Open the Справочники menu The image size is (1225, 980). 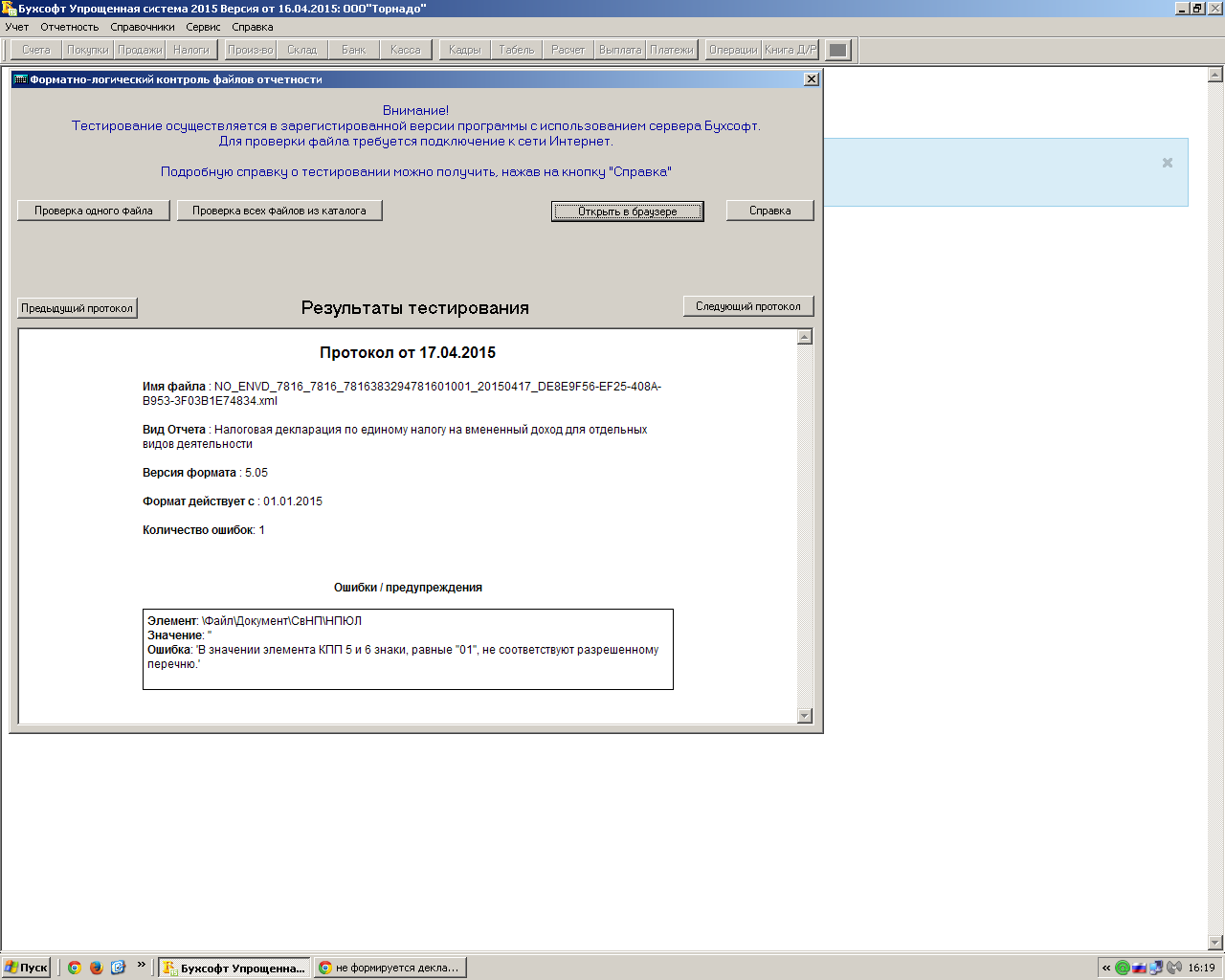pyautogui.click(x=143, y=27)
